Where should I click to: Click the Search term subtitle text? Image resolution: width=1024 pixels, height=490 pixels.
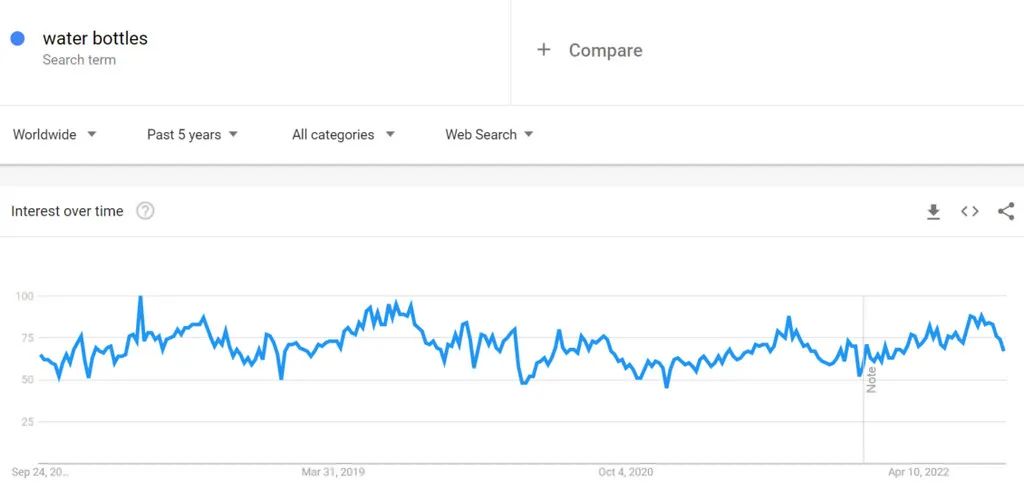tap(79, 60)
